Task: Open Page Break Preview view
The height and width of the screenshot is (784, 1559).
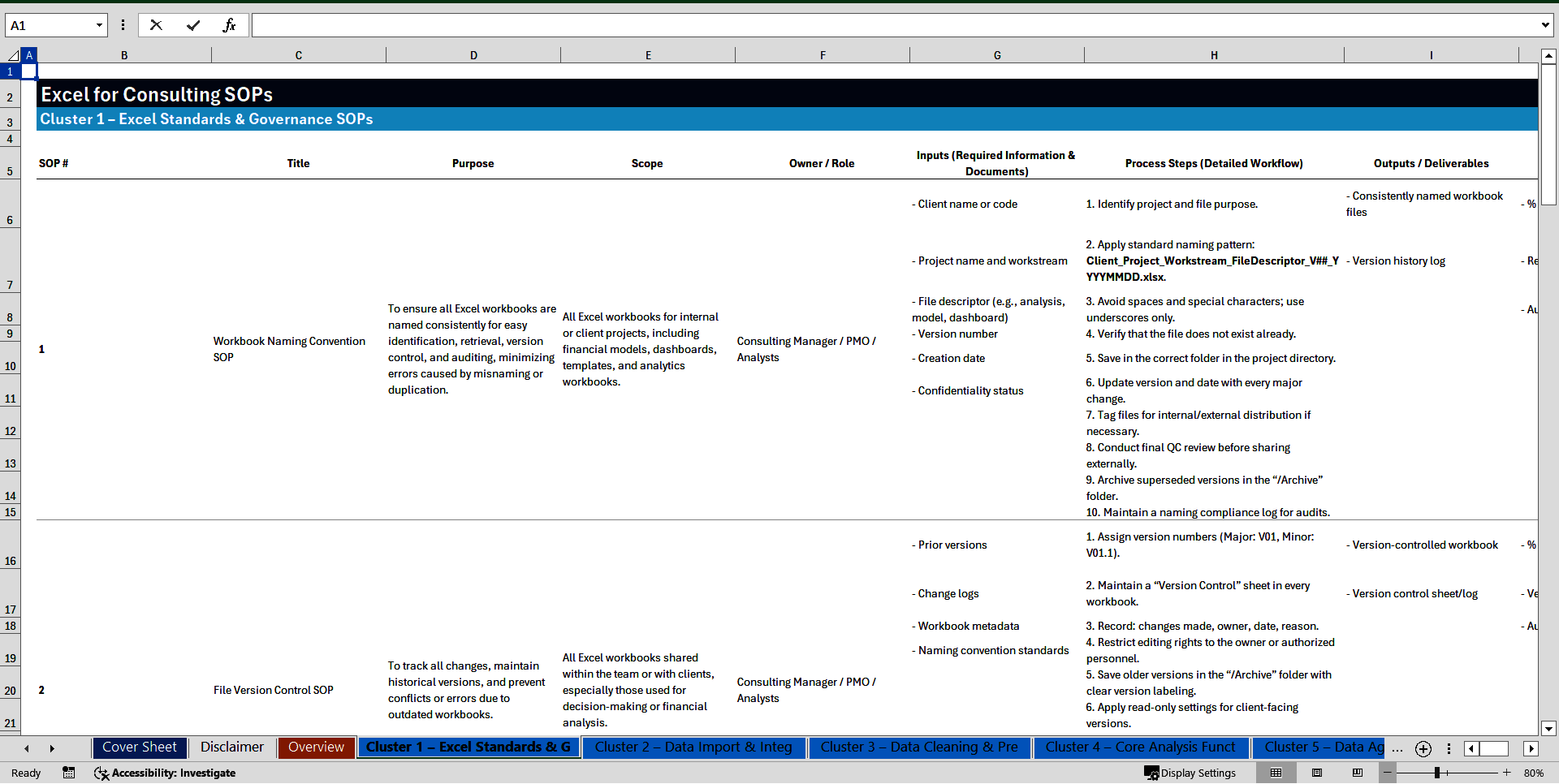Action: 1358,773
